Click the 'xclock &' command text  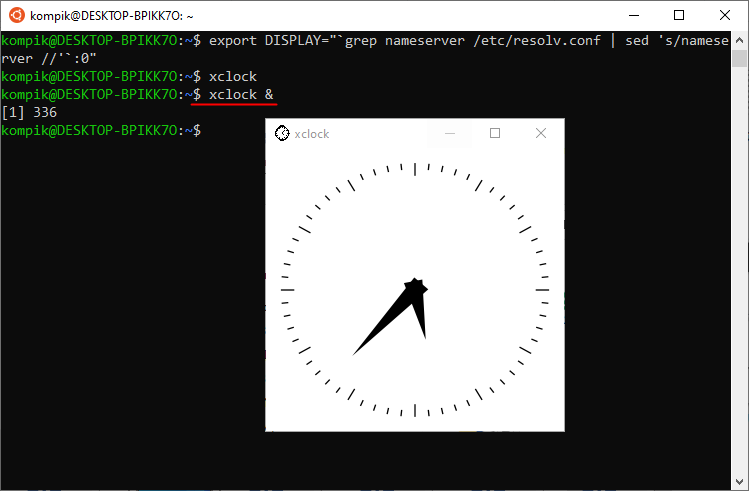241,95
